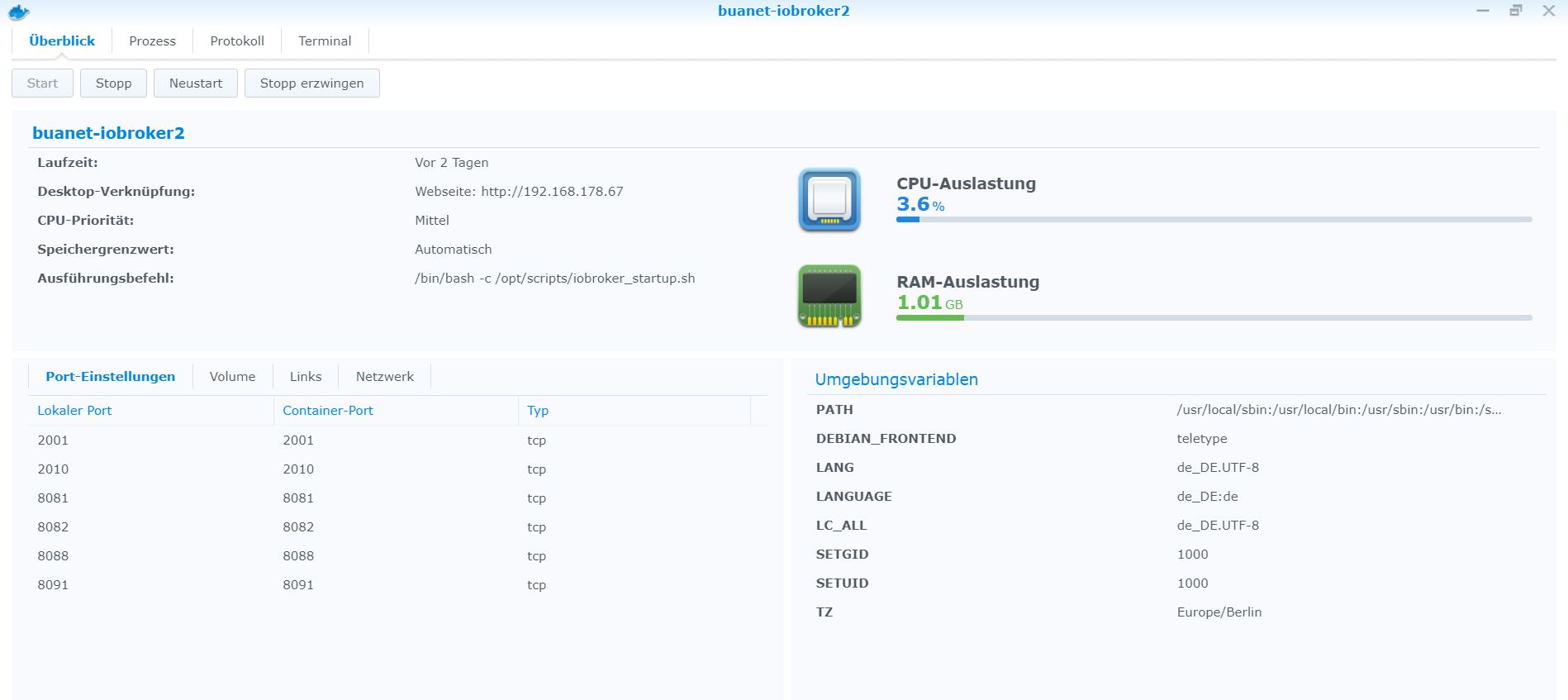Sort by Container-Port column header
The width and height of the screenshot is (1568, 700).
(x=396, y=410)
